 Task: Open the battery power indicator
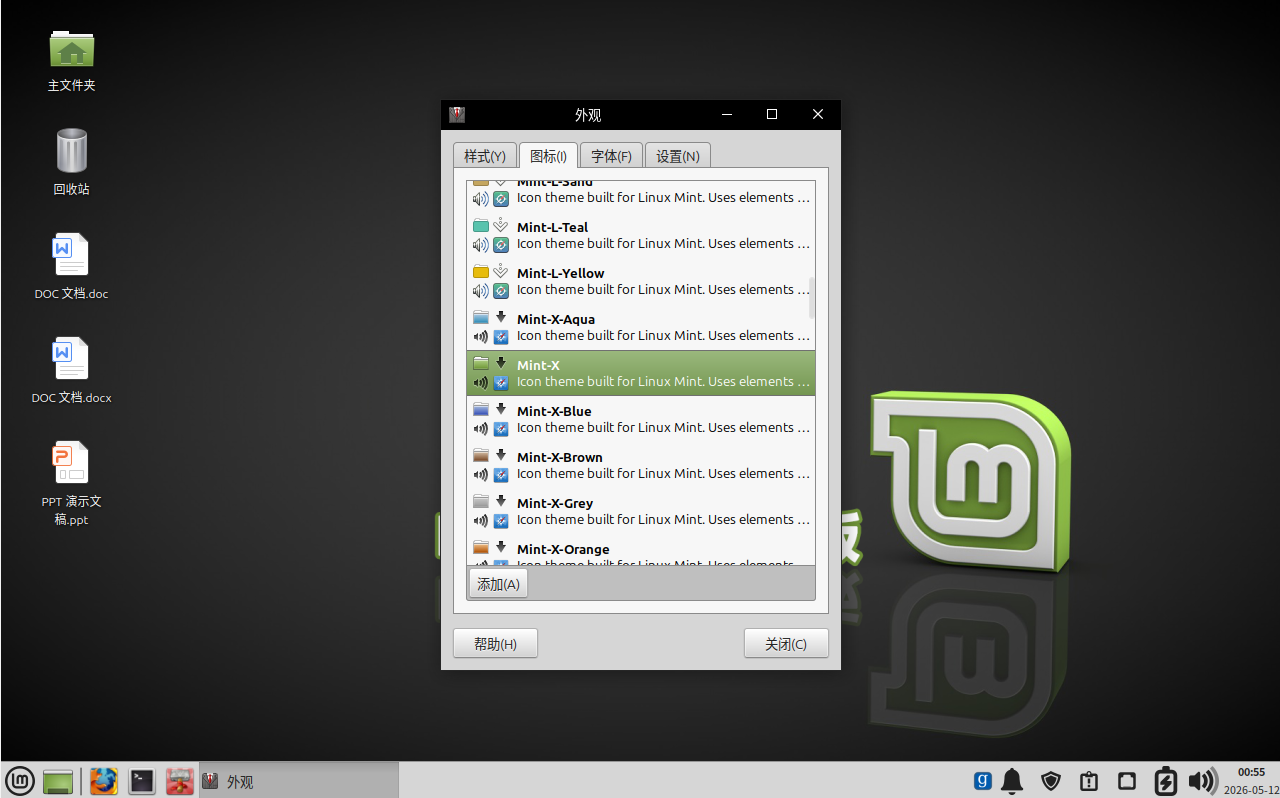pyautogui.click(x=1165, y=781)
